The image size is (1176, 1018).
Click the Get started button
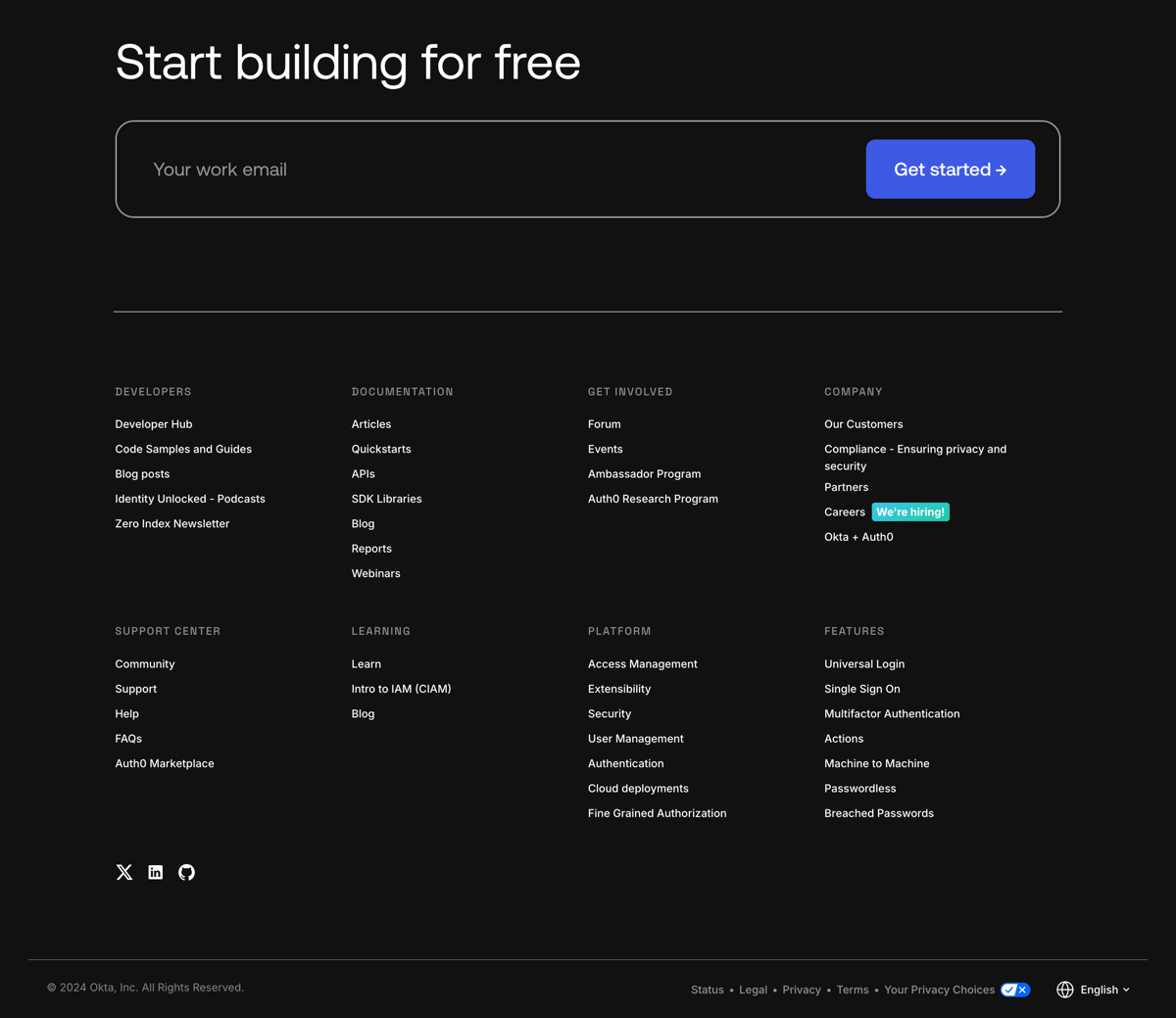(949, 169)
